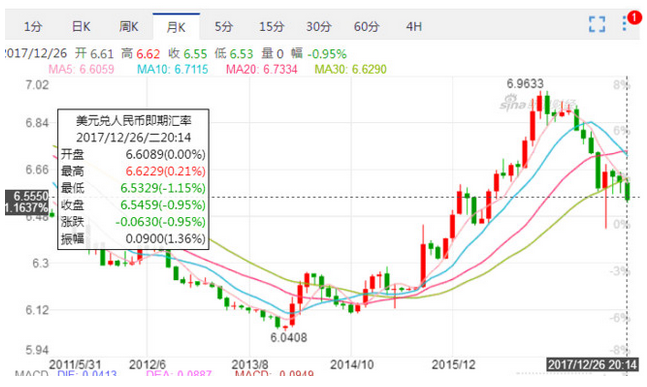
Task: Click the 5.94 price axis label
Action: [x=37, y=350]
